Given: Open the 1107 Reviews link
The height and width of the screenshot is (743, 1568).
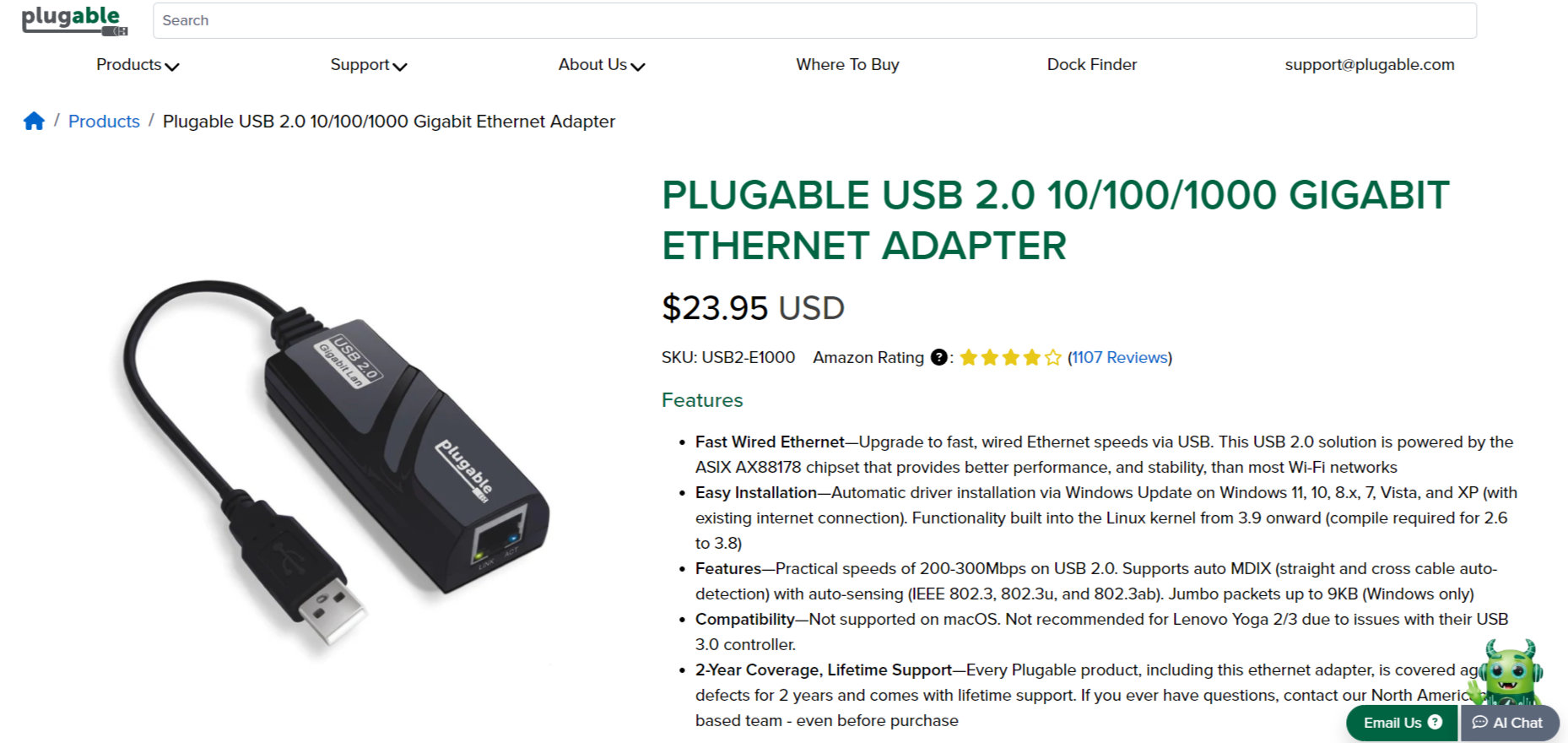Looking at the screenshot, I should tap(1120, 357).
